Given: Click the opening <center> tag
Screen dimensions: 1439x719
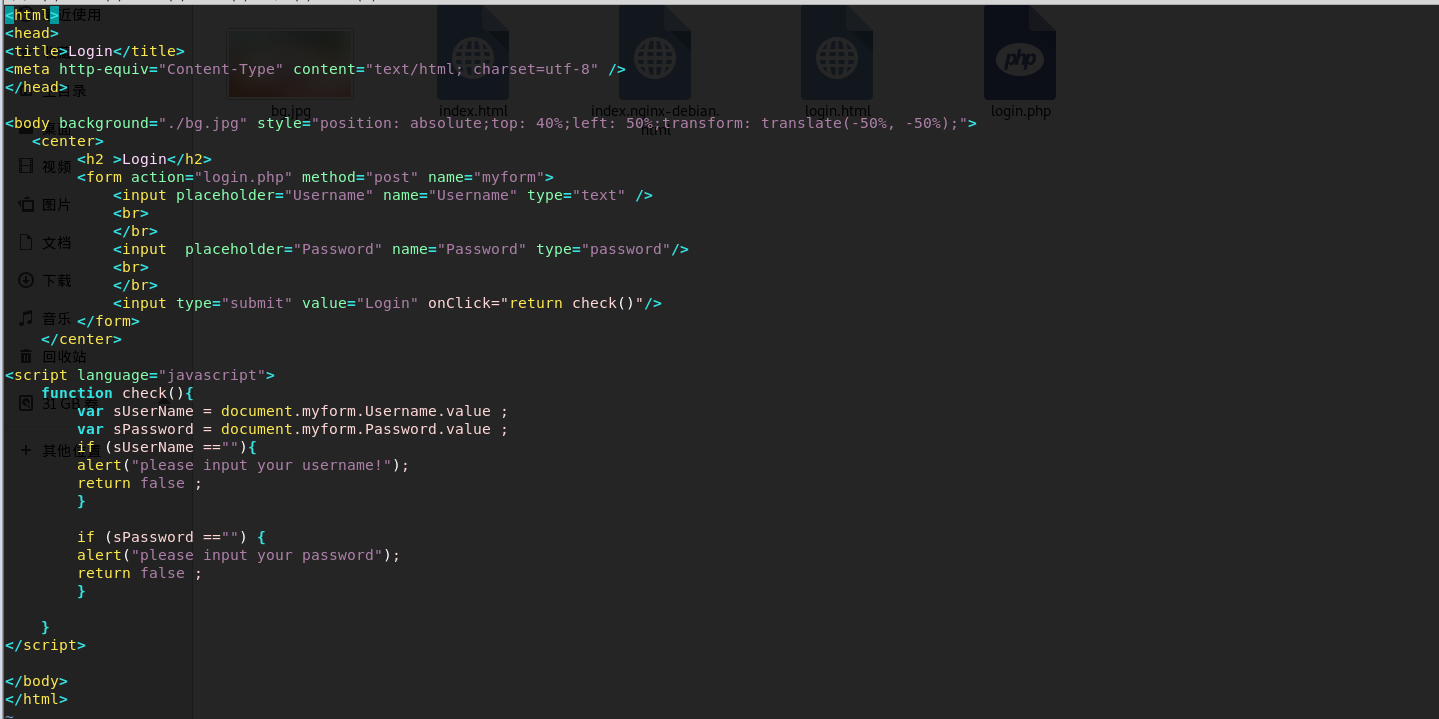Looking at the screenshot, I should click(68, 141).
